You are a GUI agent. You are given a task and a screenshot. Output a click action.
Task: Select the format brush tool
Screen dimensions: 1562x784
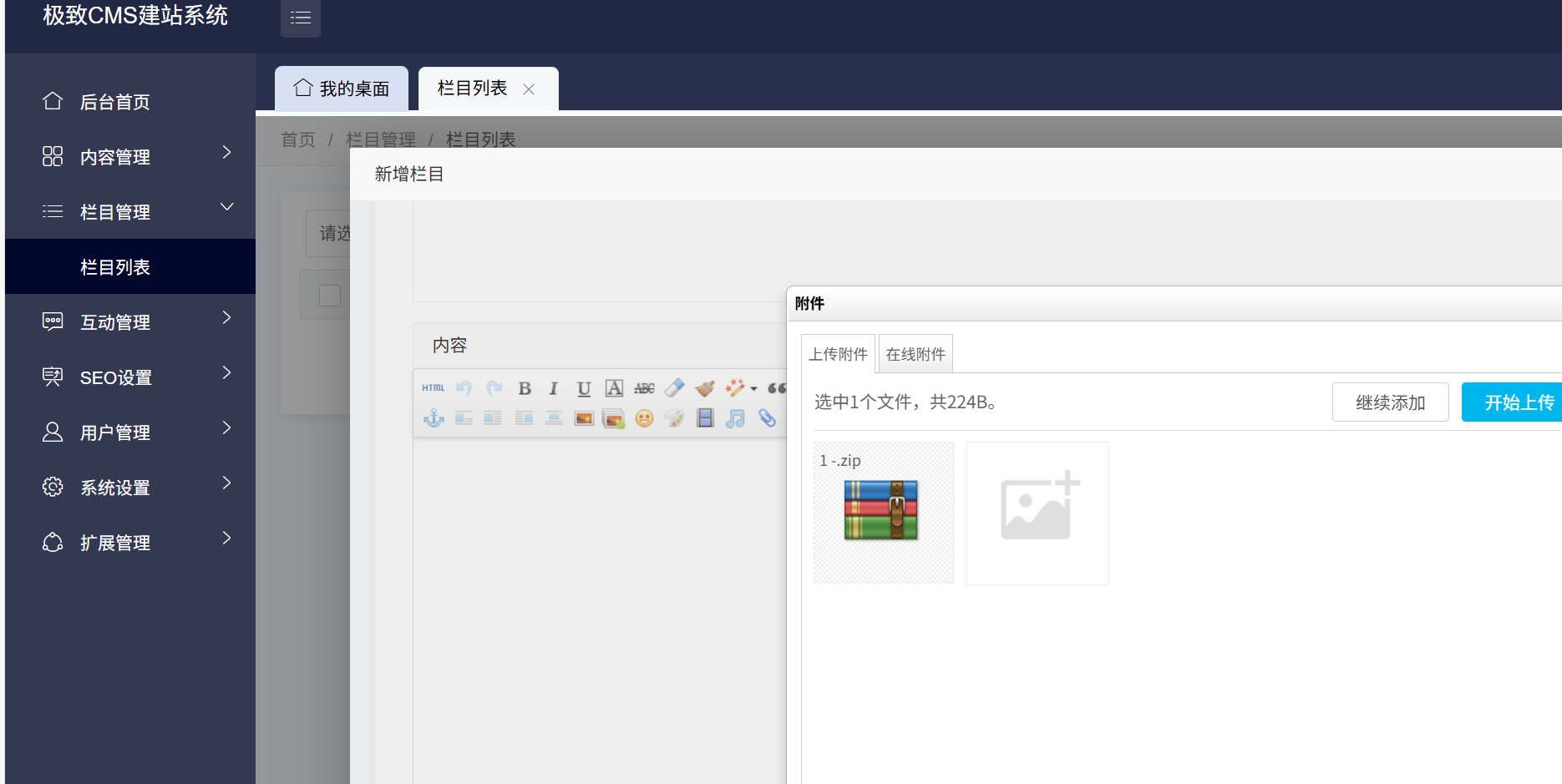[x=705, y=388]
